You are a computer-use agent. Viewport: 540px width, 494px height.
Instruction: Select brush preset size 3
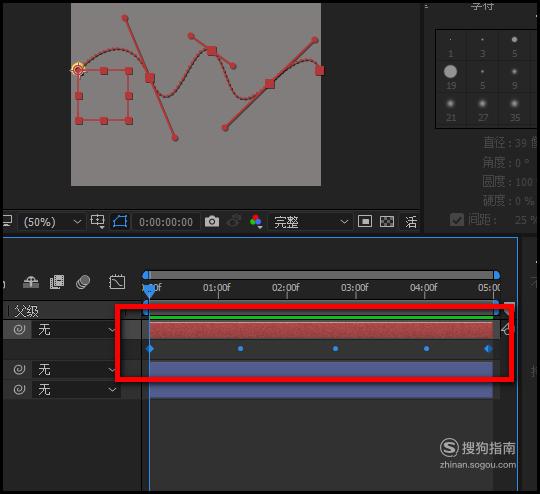(482, 46)
